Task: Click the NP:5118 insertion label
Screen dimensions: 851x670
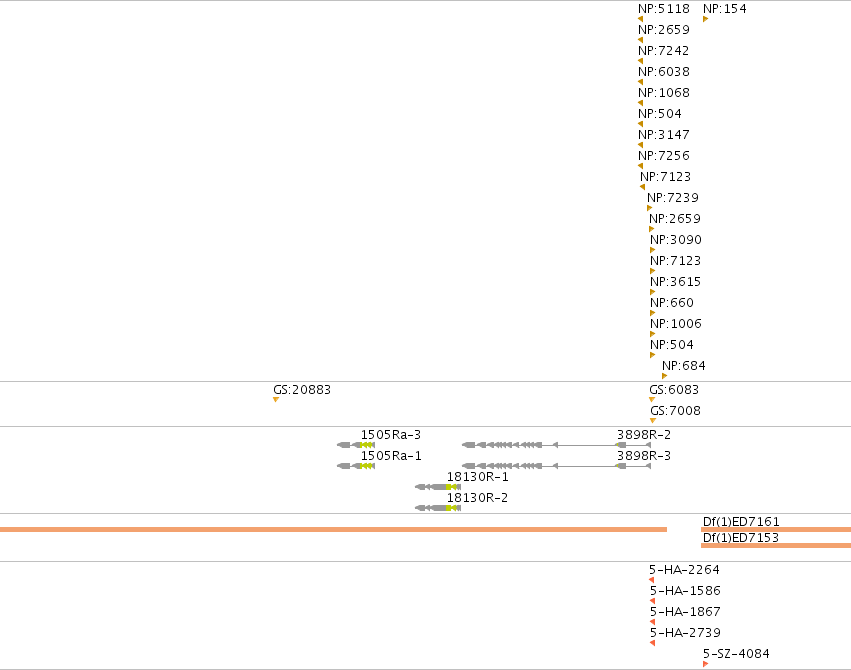Action: point(664,9)
